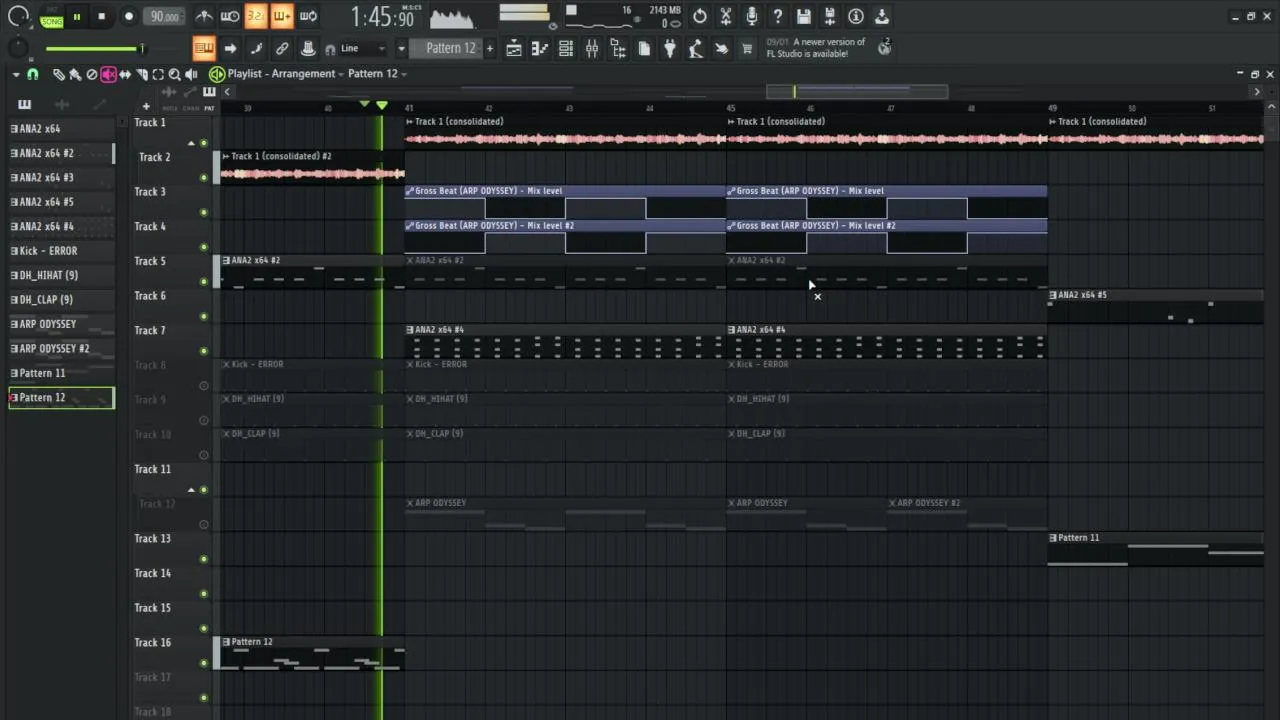Select the Slice tool in Playlist

pyautogui.click(x=142, y=74)
